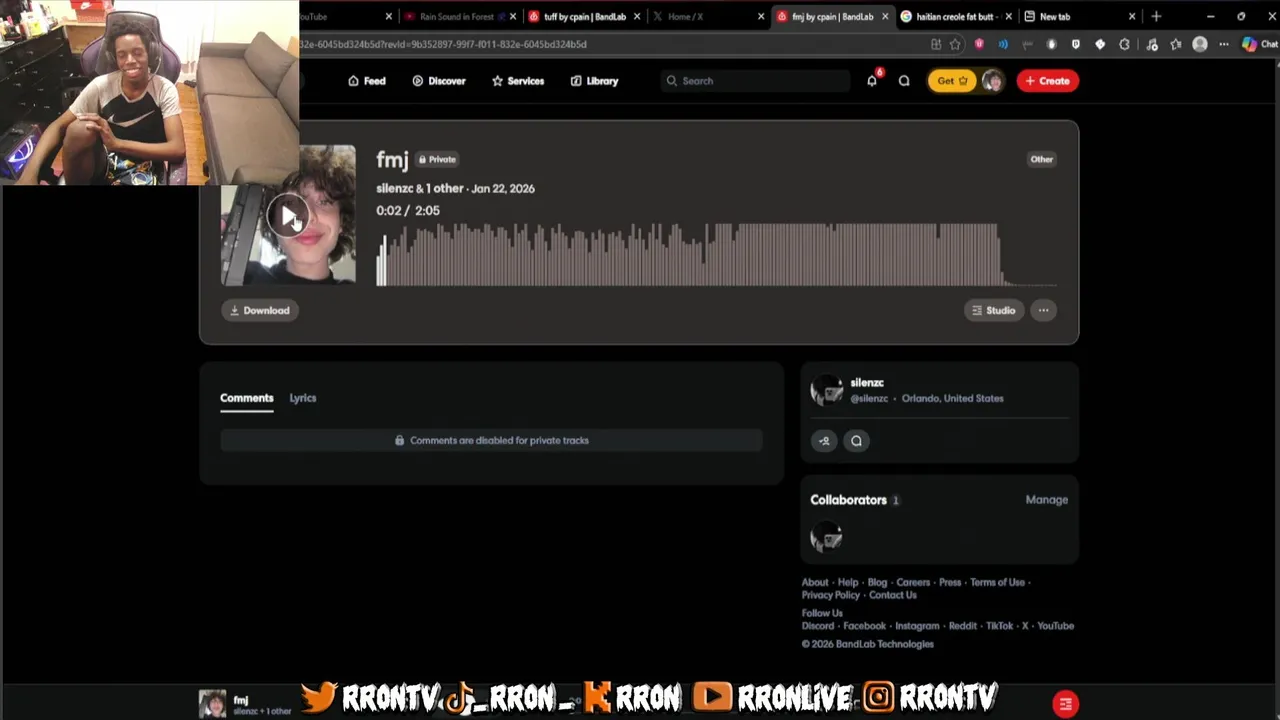Open the Library page
This screenshot has width=1280, height=720.
594,81
